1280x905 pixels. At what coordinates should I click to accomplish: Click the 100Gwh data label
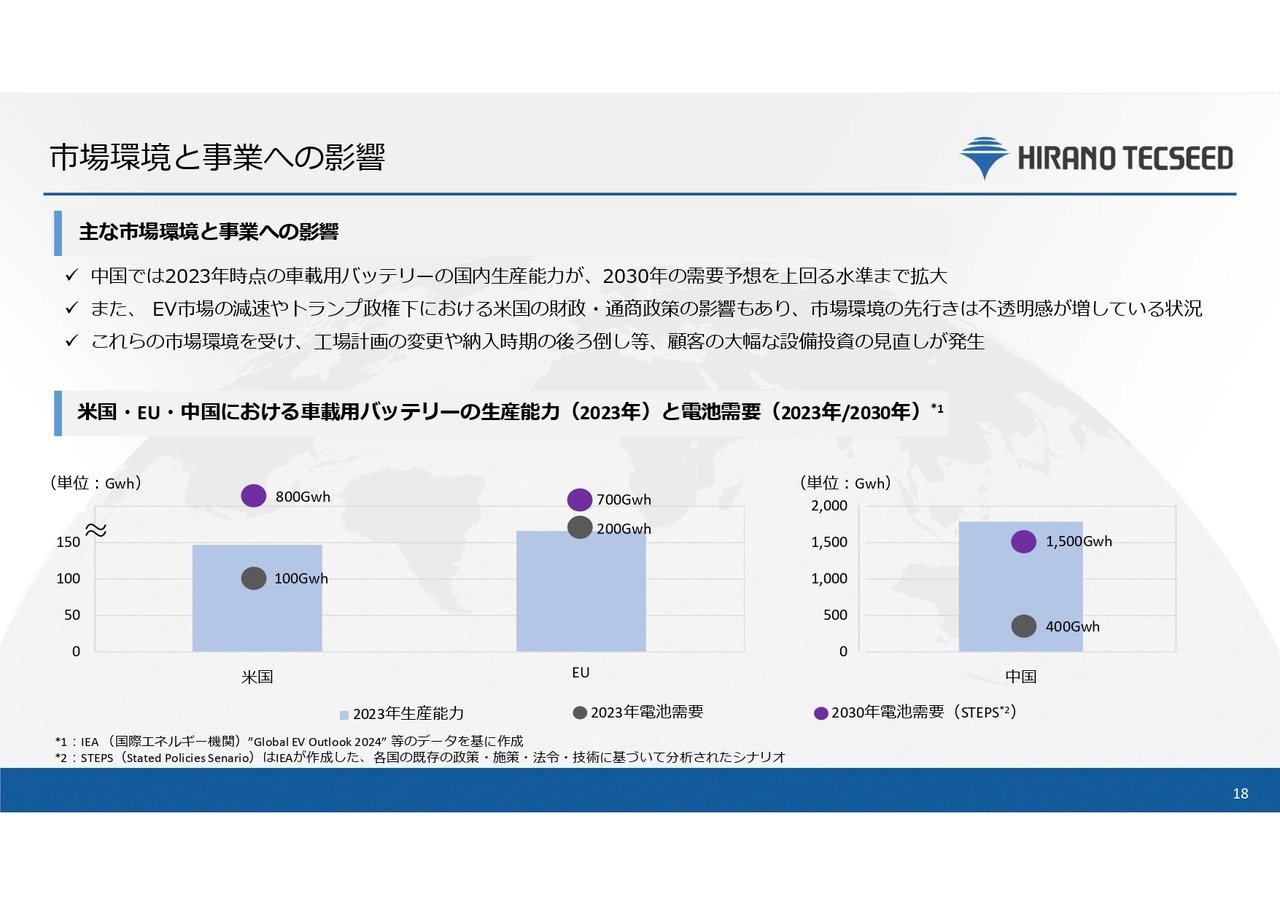(x=301, y=578)
